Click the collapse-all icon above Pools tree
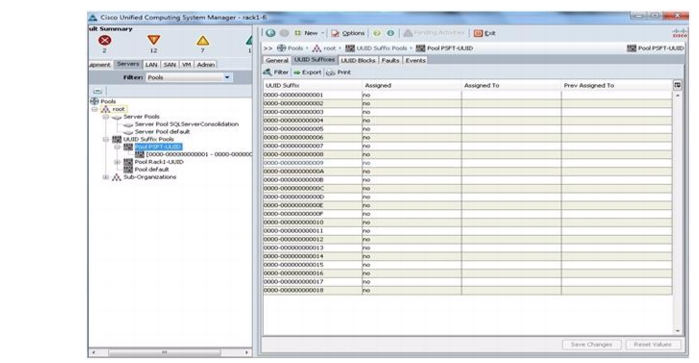699x363 pixels. coord(98,91)
